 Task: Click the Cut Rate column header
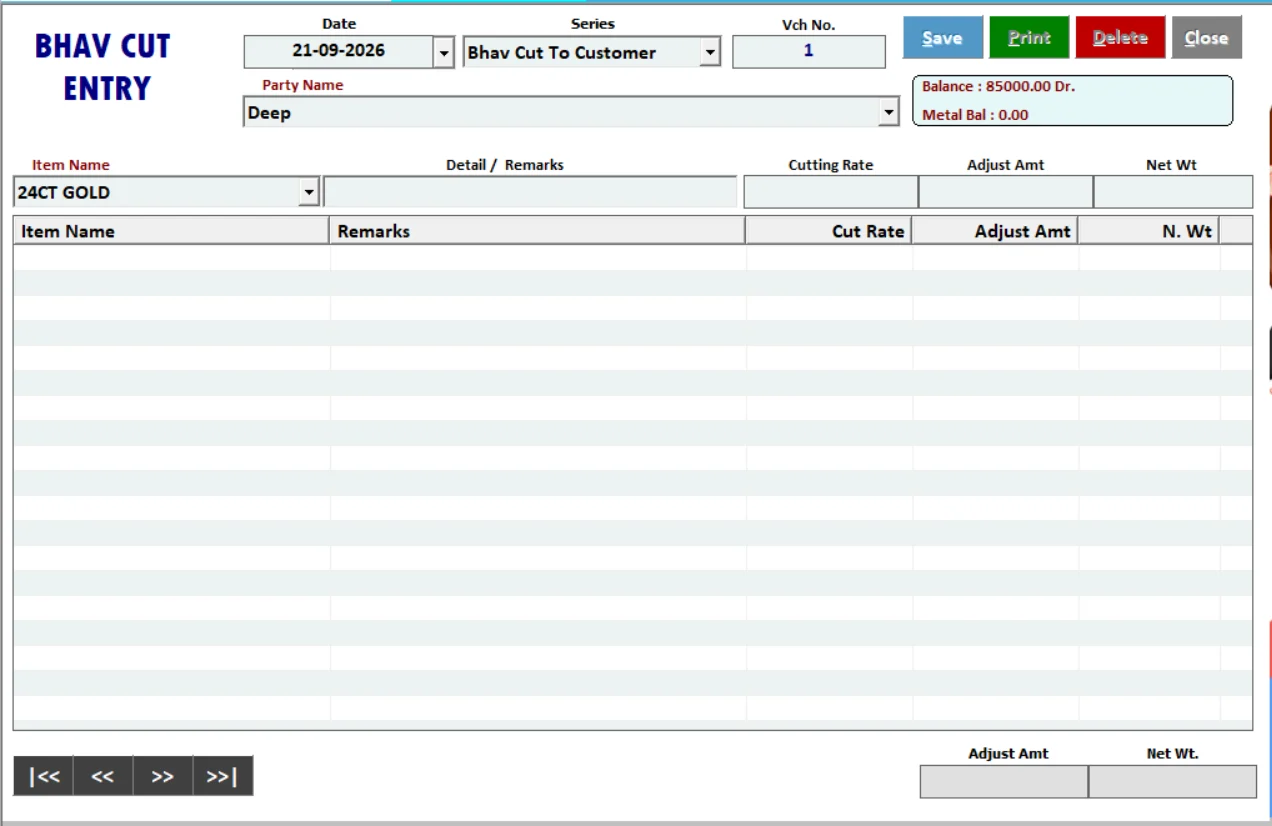(x=829, y=231)
